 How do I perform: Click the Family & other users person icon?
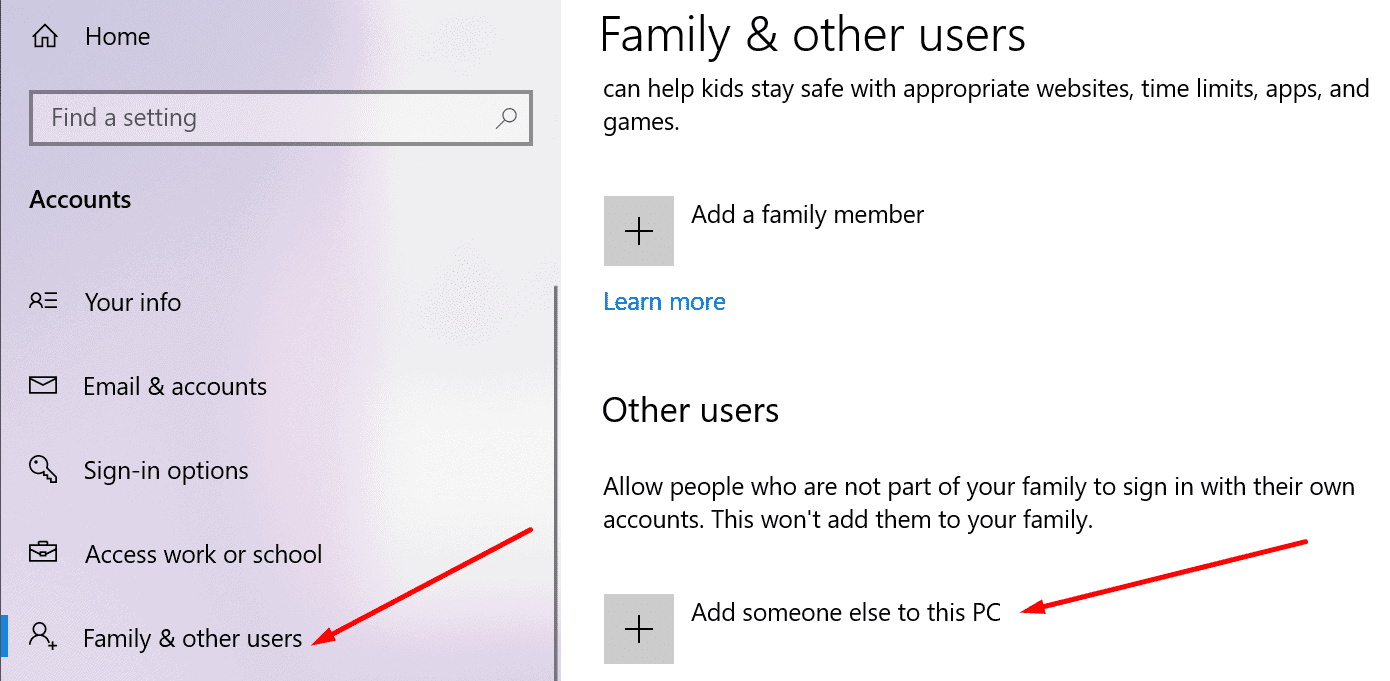(x=43, y=636)
